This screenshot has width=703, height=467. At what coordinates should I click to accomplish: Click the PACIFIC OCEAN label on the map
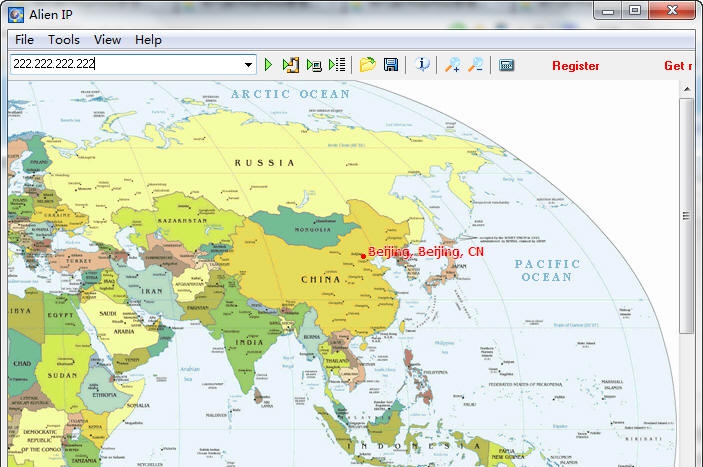click(547, 270)
